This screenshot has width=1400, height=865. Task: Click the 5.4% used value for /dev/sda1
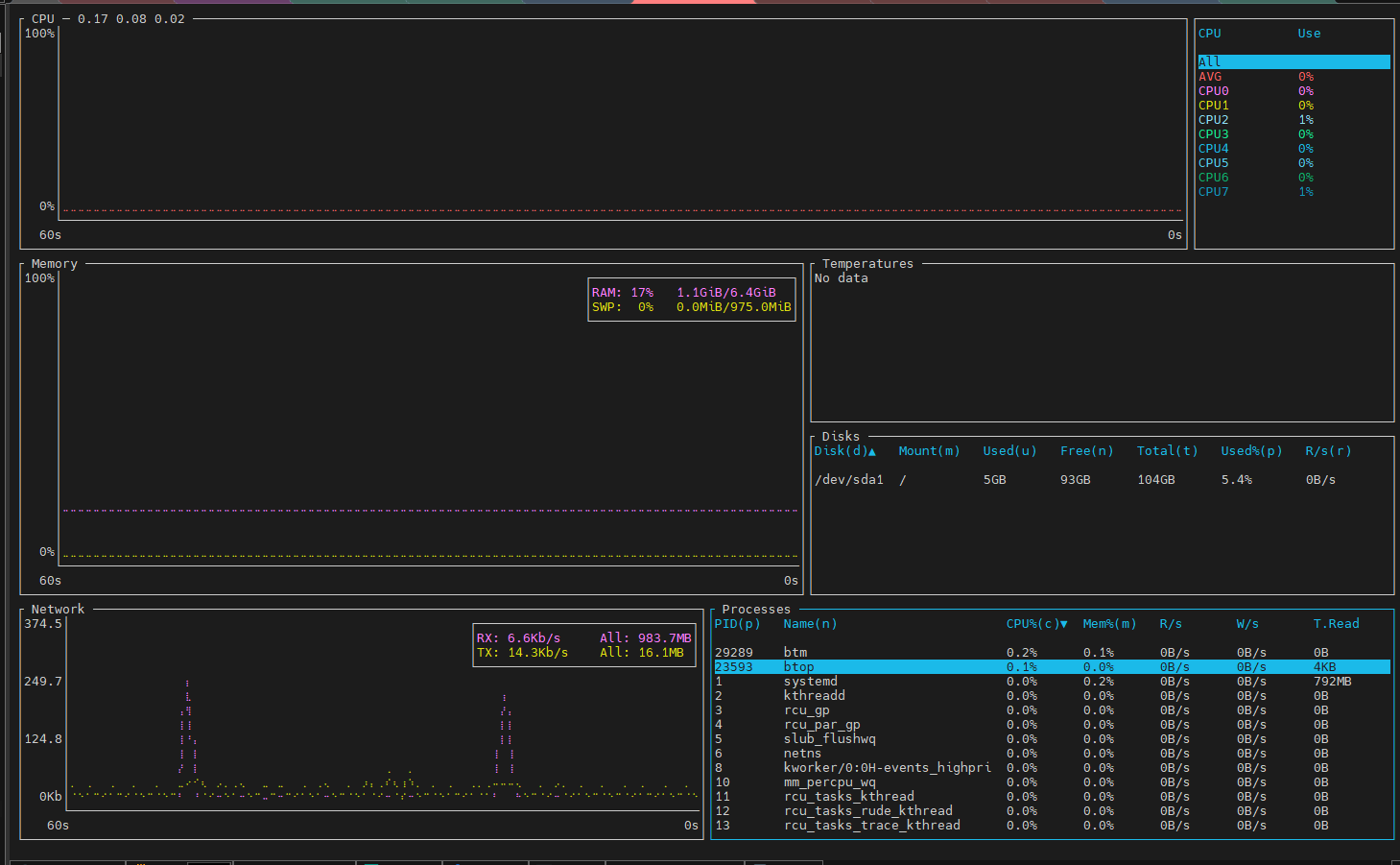point(1236,479)
